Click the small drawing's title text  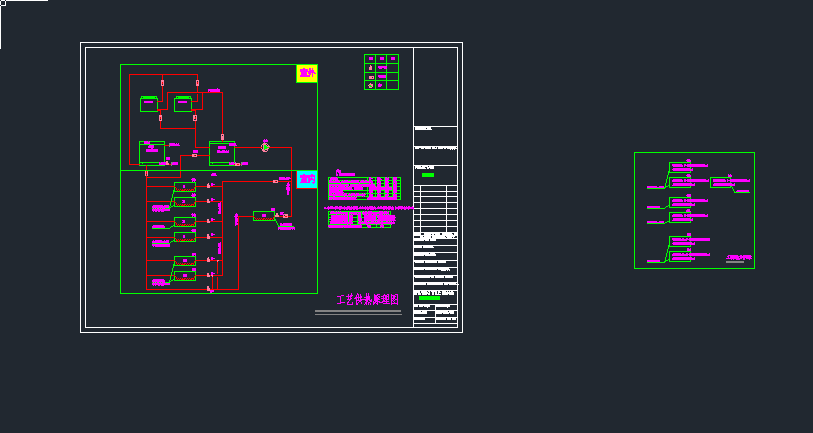click(x=738, y=259)
